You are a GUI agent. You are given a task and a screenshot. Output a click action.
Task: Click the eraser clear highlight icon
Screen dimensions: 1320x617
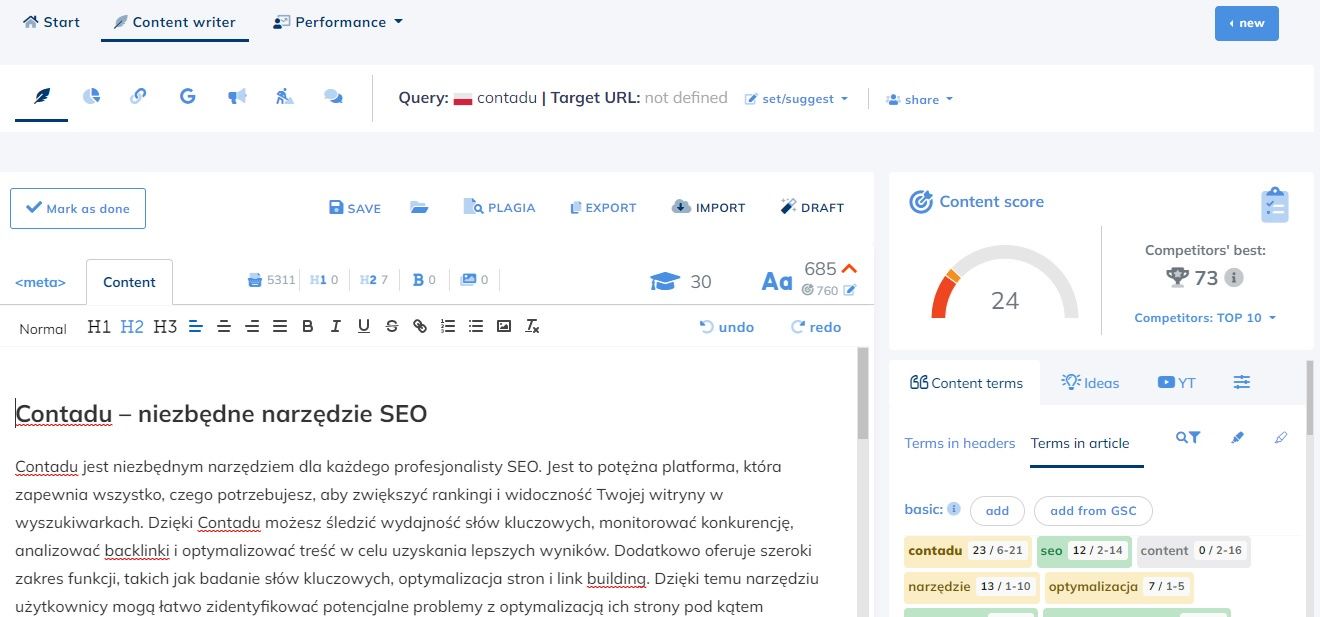pyautogui.click(x=1281, y=437)
